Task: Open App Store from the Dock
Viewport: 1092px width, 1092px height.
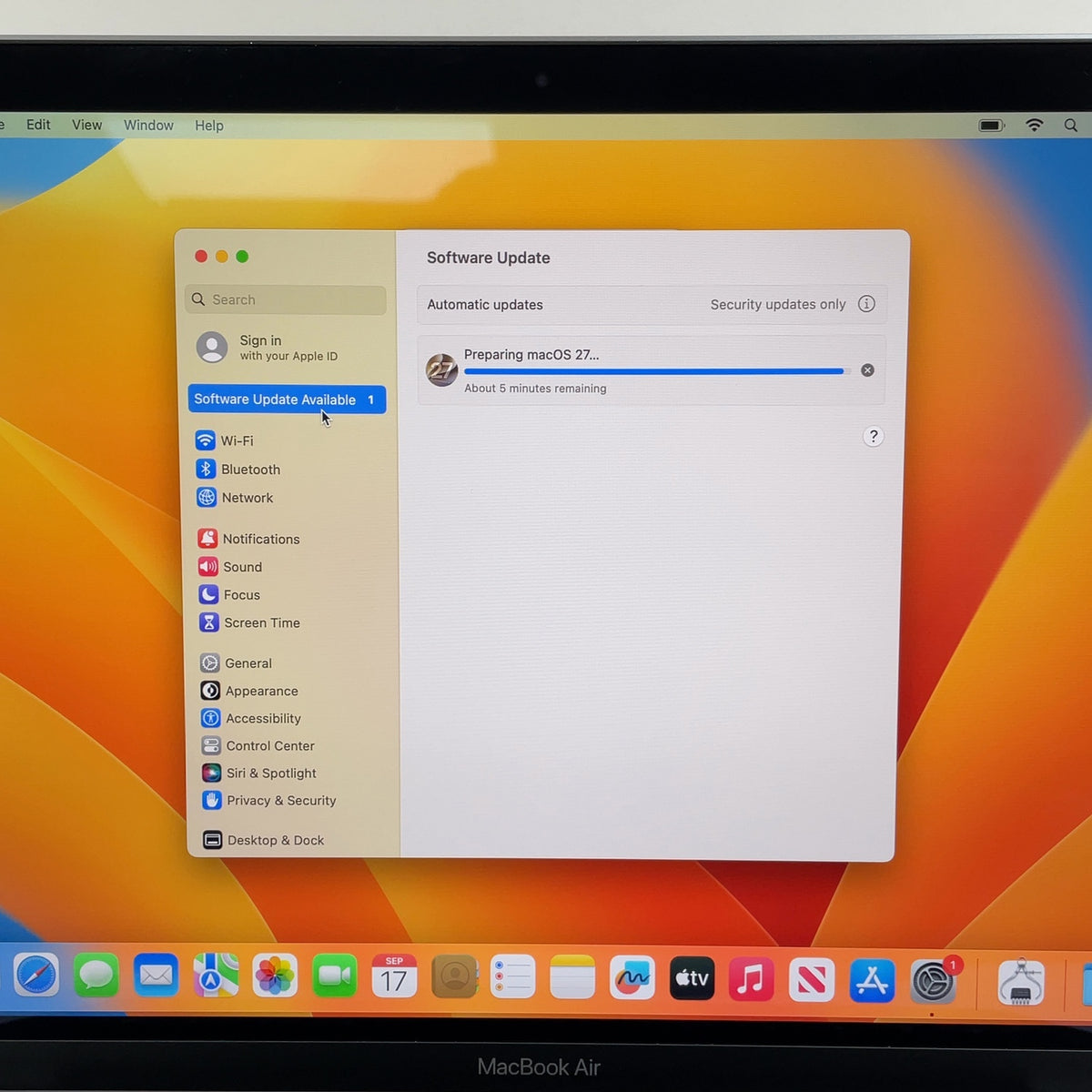Action: [872, 981]
